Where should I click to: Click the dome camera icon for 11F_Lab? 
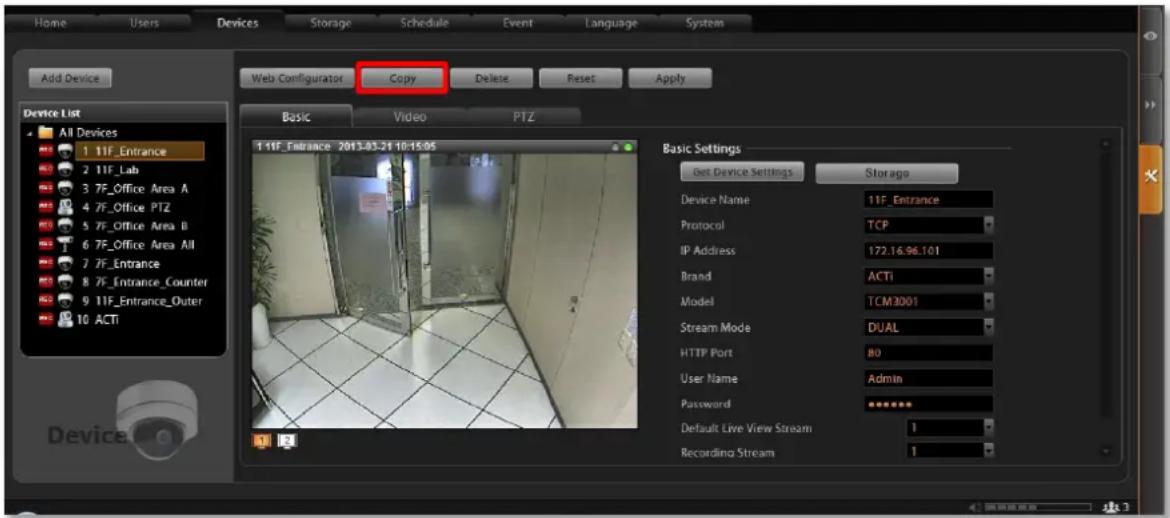[64, 170]
